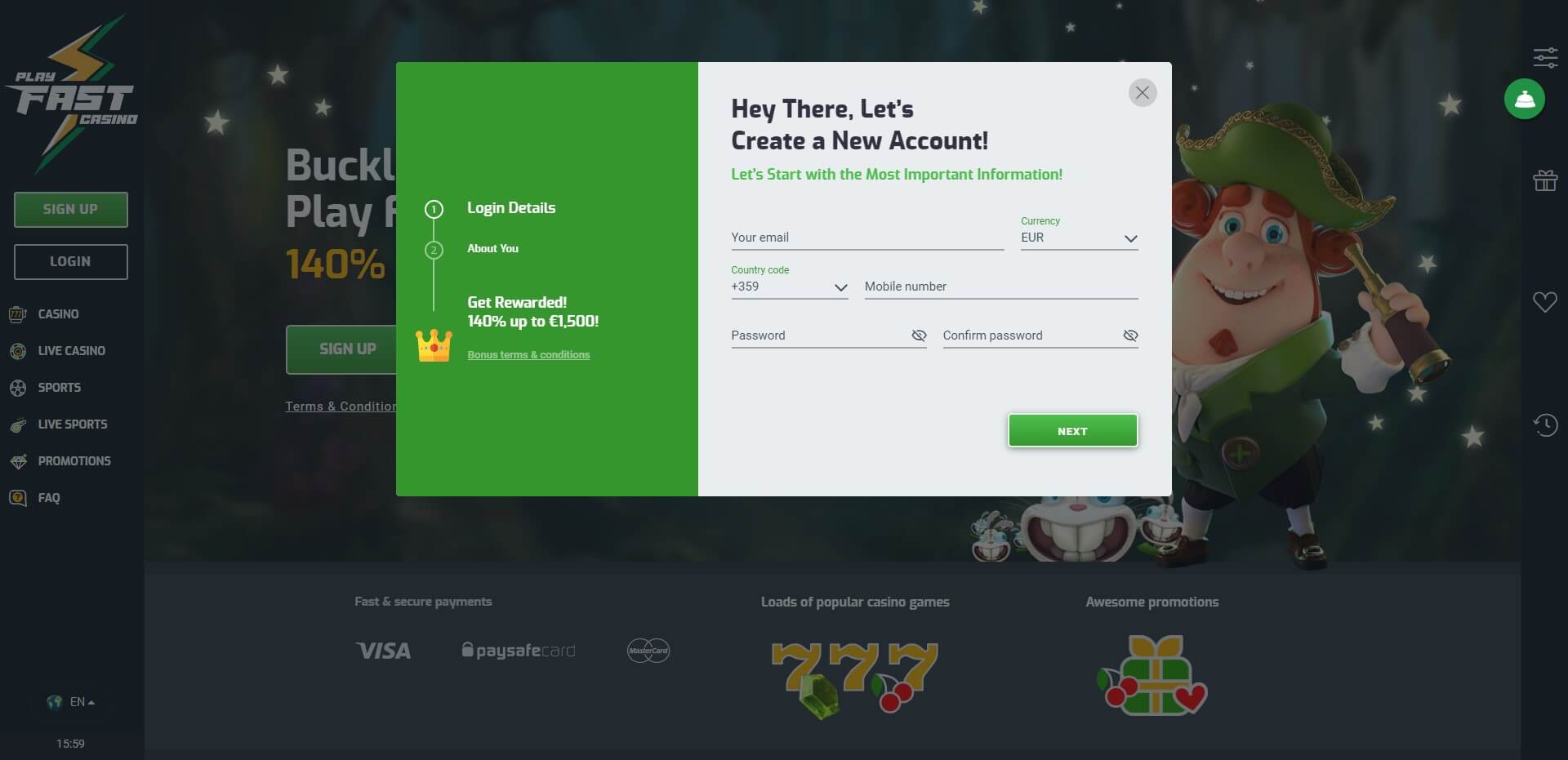Click the Play Fast Casino logo

[x=71, y=94]
